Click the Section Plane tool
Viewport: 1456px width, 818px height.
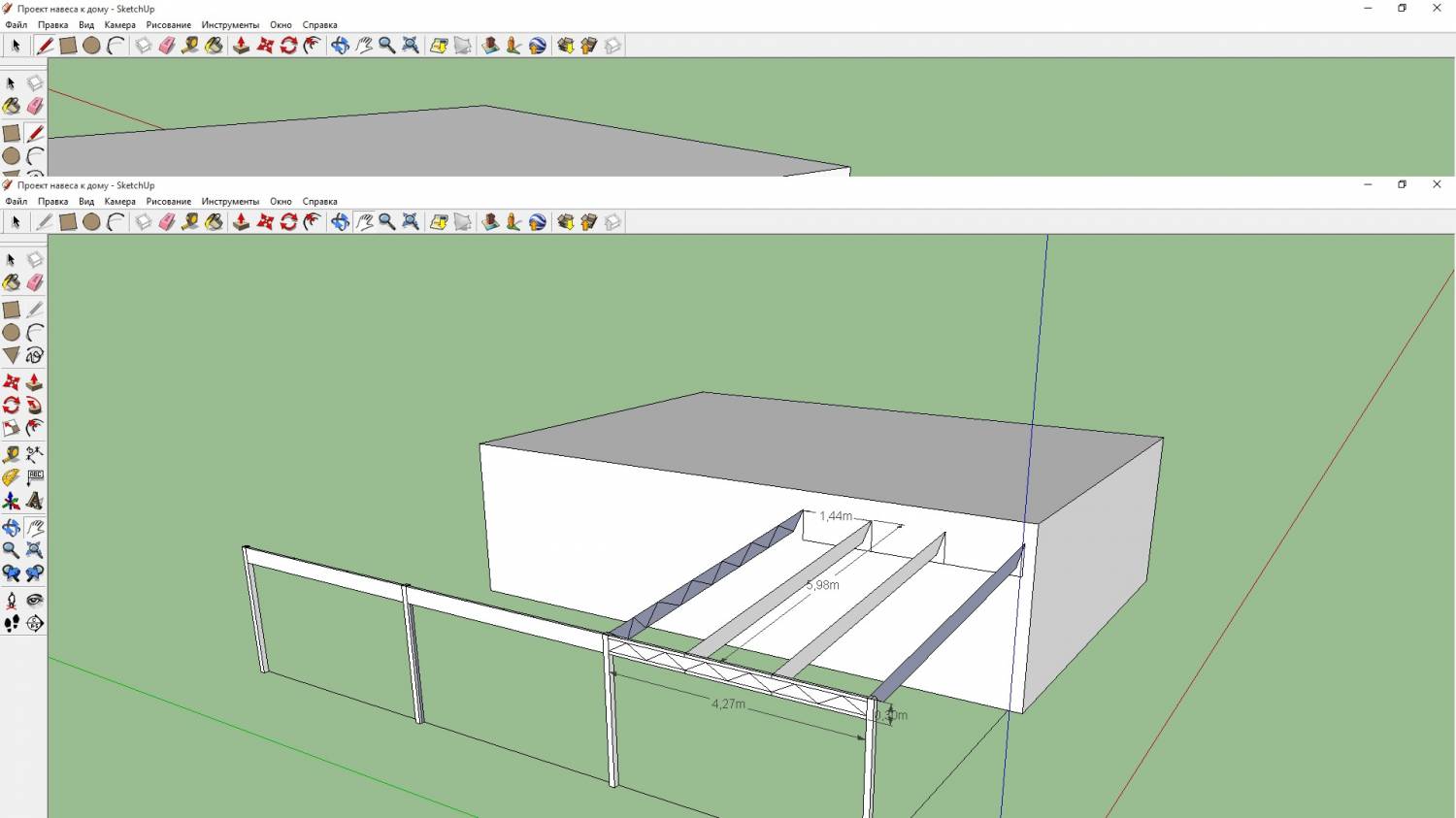(x=35, y=624)
